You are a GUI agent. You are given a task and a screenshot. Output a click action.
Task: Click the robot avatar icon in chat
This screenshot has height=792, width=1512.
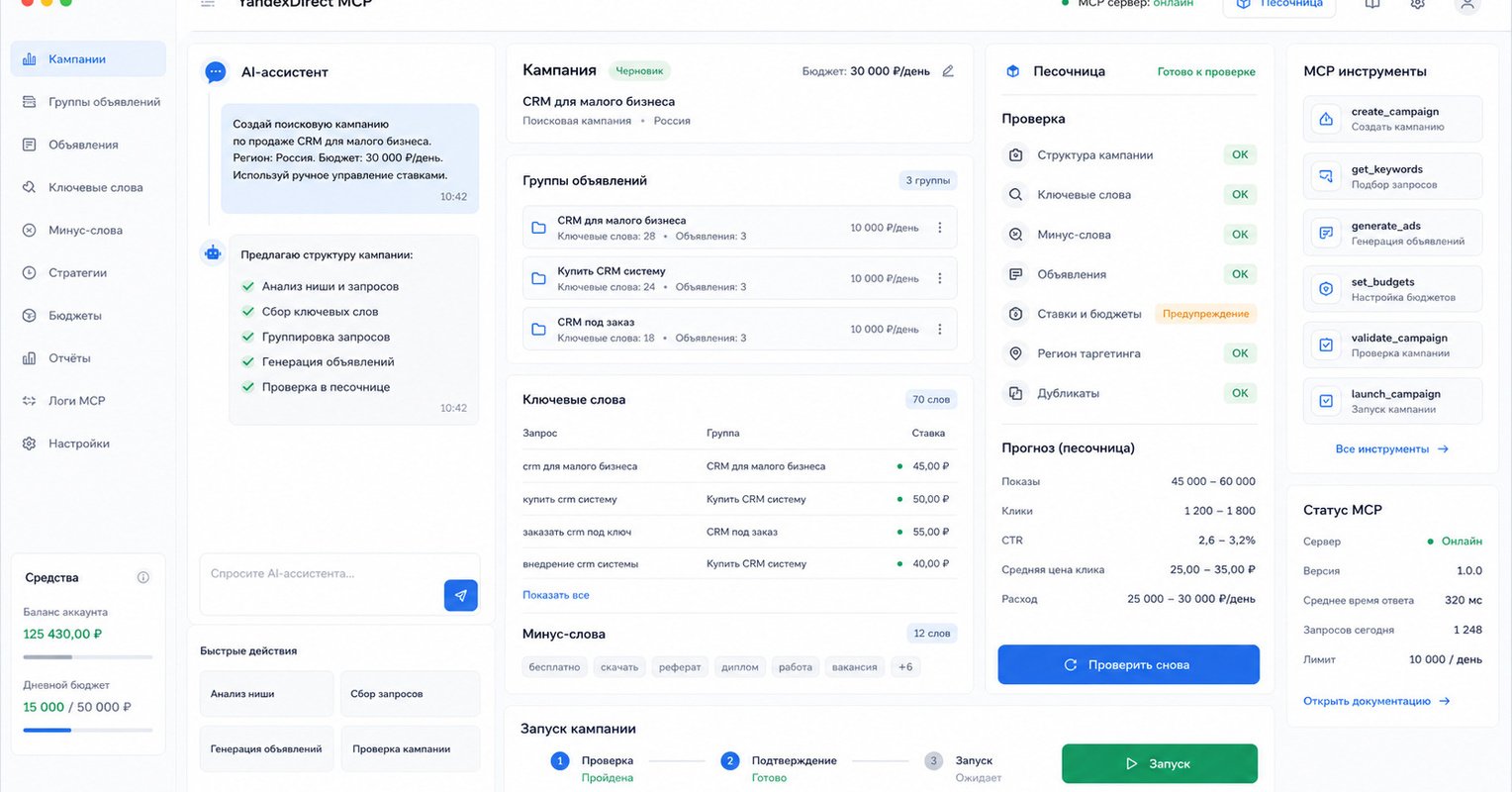pos(212,253)
